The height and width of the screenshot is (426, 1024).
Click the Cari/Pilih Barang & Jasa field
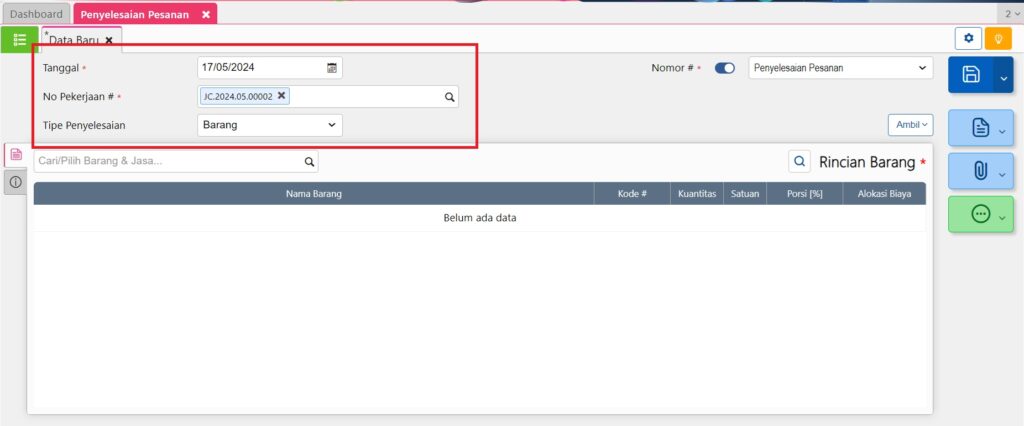pos(176,161)
